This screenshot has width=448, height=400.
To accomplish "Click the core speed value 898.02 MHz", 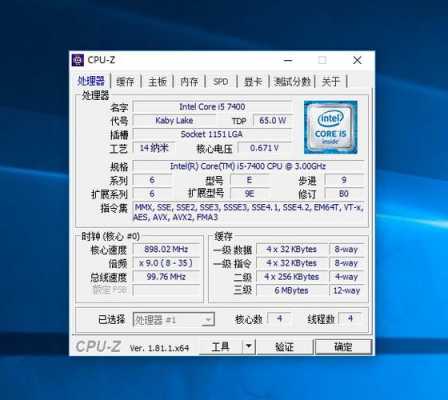I will tap(166, 249).
